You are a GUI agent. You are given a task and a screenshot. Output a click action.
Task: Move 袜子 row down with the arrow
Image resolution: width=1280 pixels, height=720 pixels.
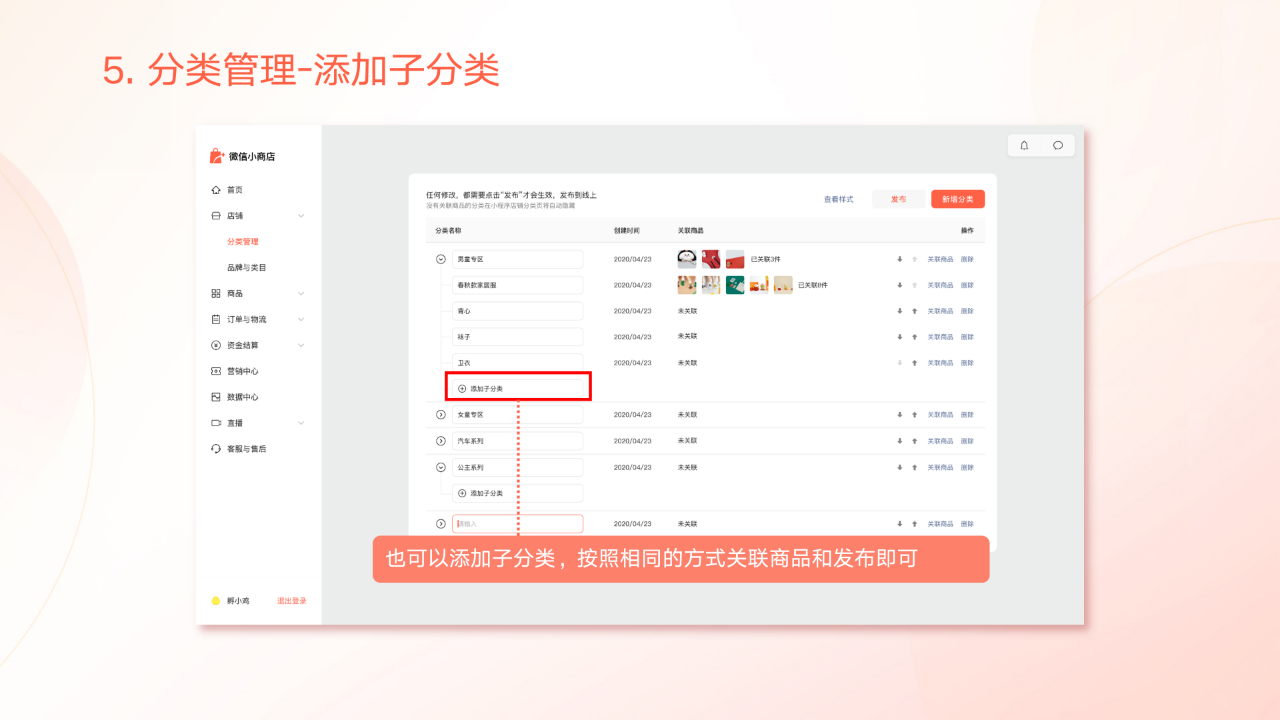900,337
